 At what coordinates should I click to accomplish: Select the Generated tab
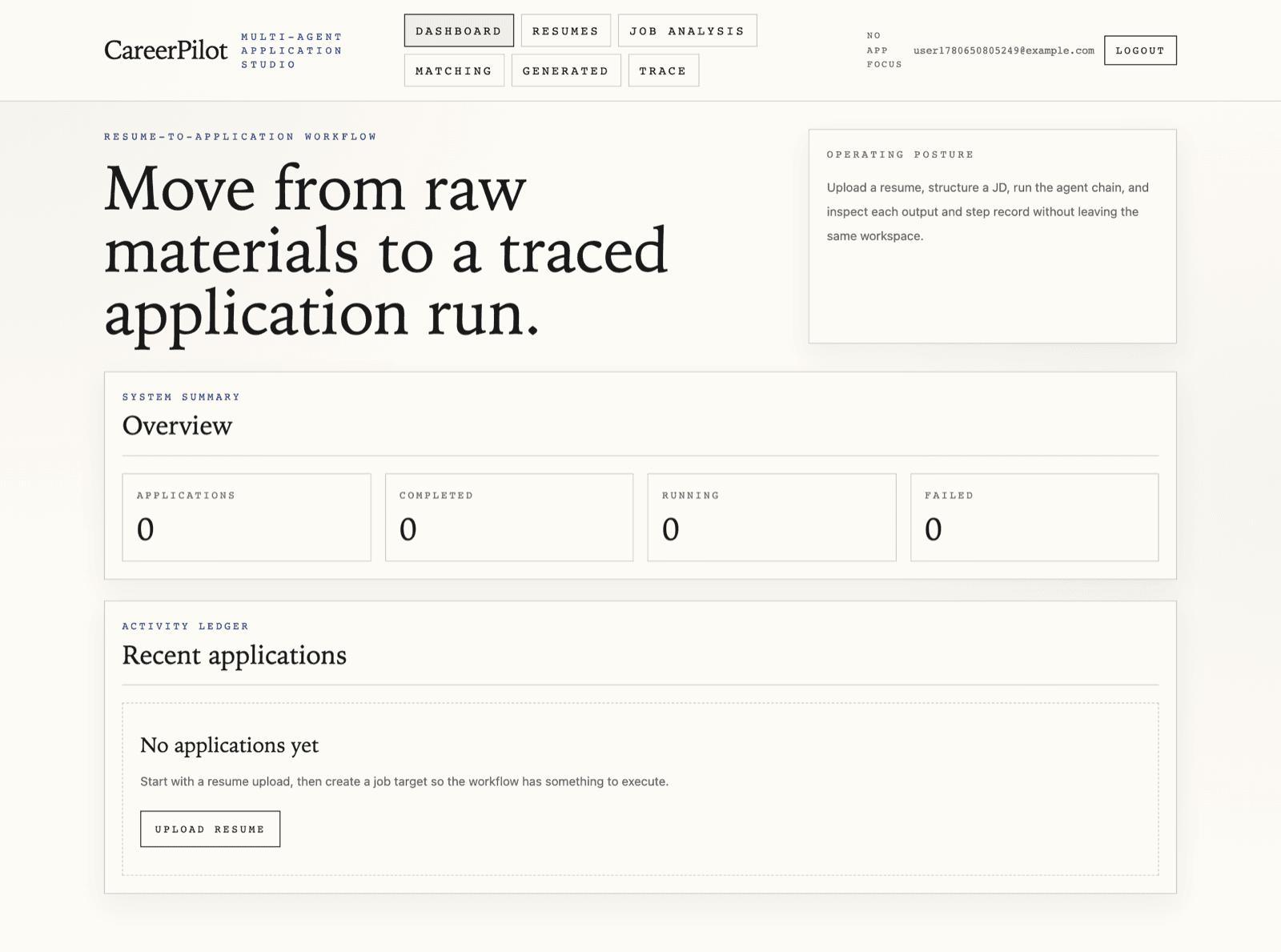tap(566, 70)
